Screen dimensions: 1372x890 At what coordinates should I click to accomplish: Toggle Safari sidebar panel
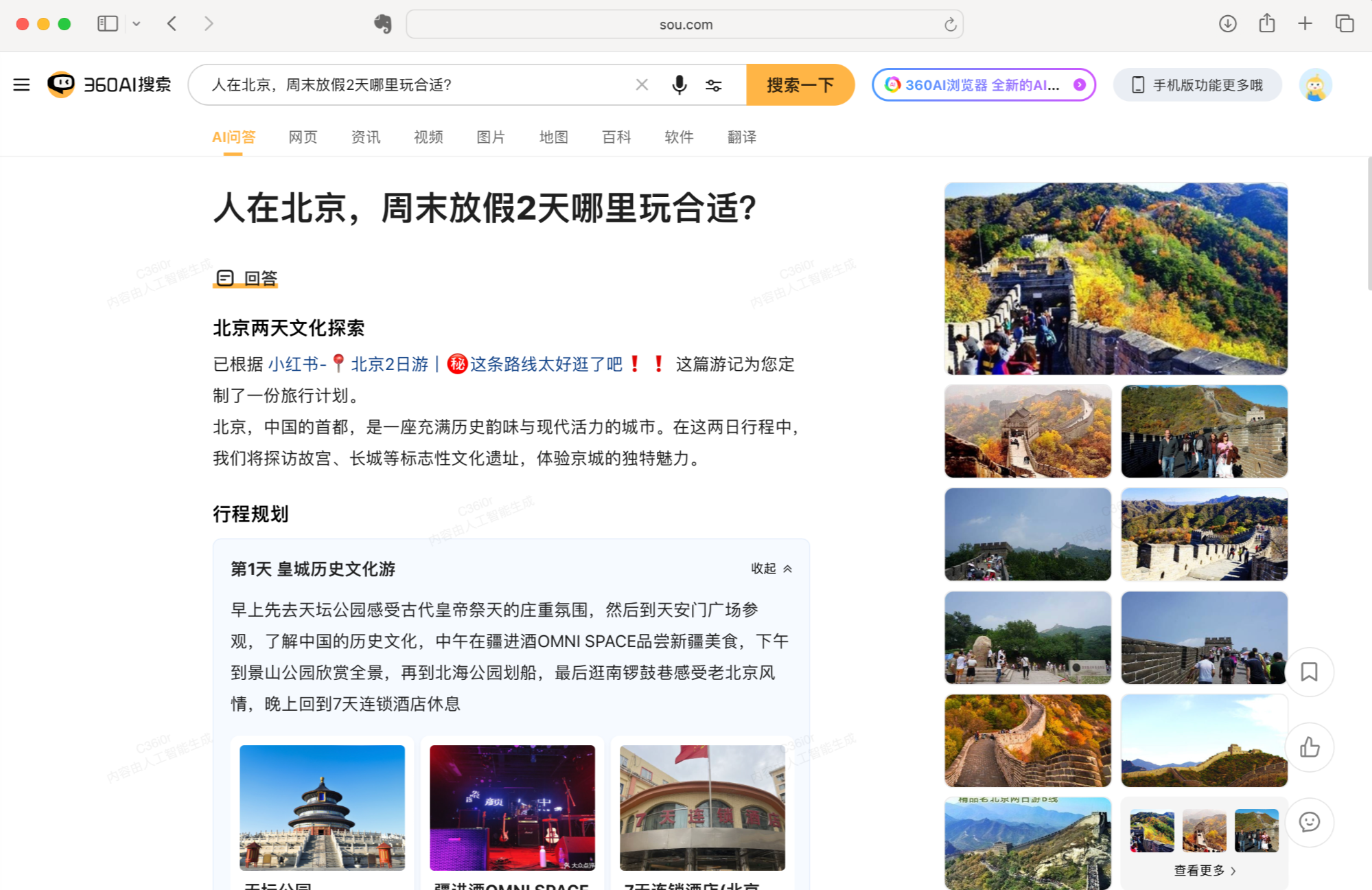click(x=108, y=23)
